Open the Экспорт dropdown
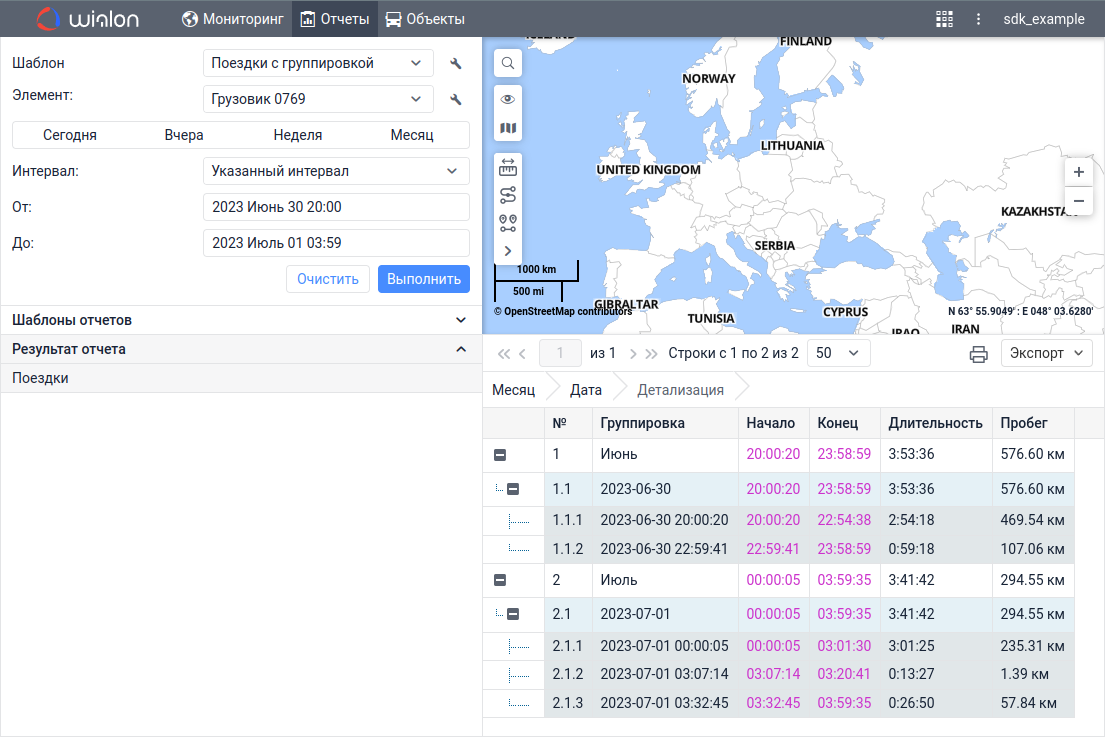Screen dimensions: 1105x737 click(x=1046, y=353)
